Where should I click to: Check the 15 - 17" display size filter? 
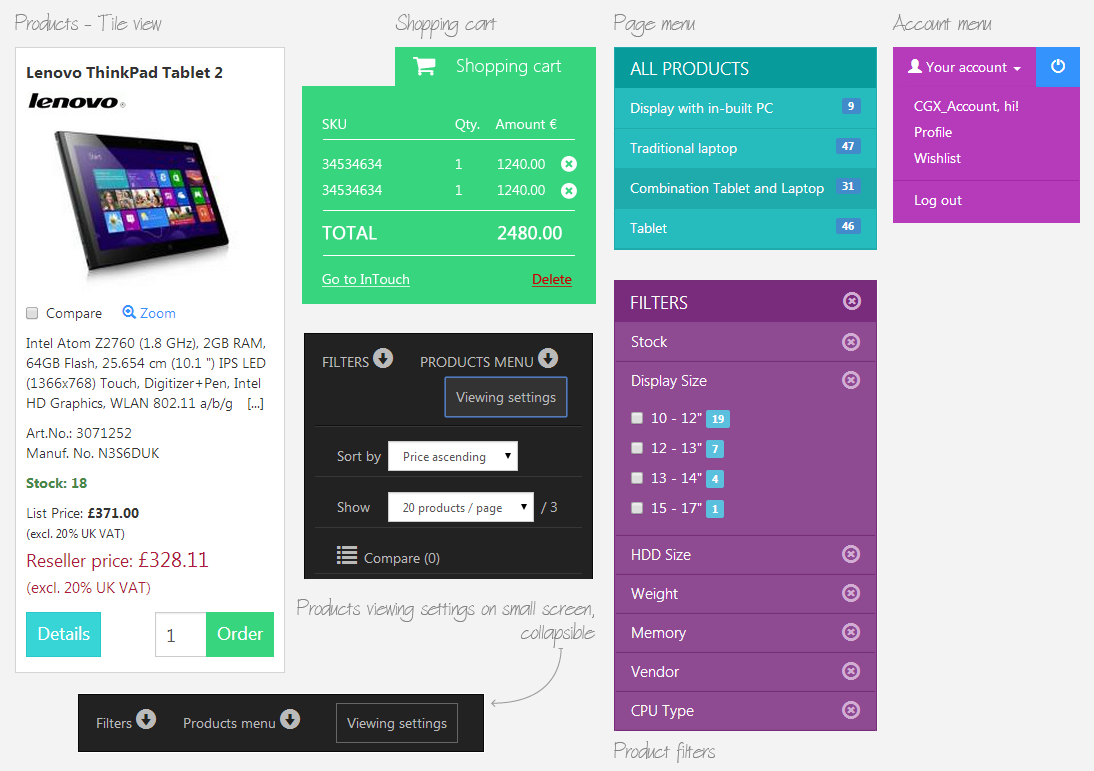click(637, 508)
